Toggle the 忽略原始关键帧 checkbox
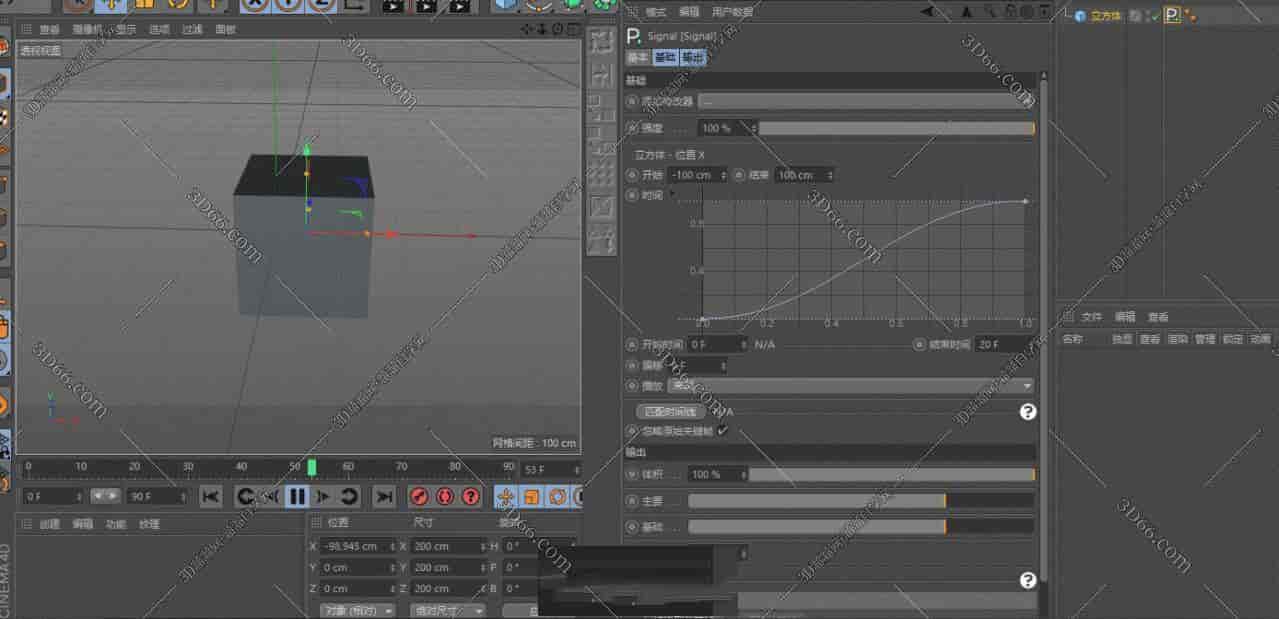Screen dimensions: 1279x619 pyautogui.click(x=722, y=429)
